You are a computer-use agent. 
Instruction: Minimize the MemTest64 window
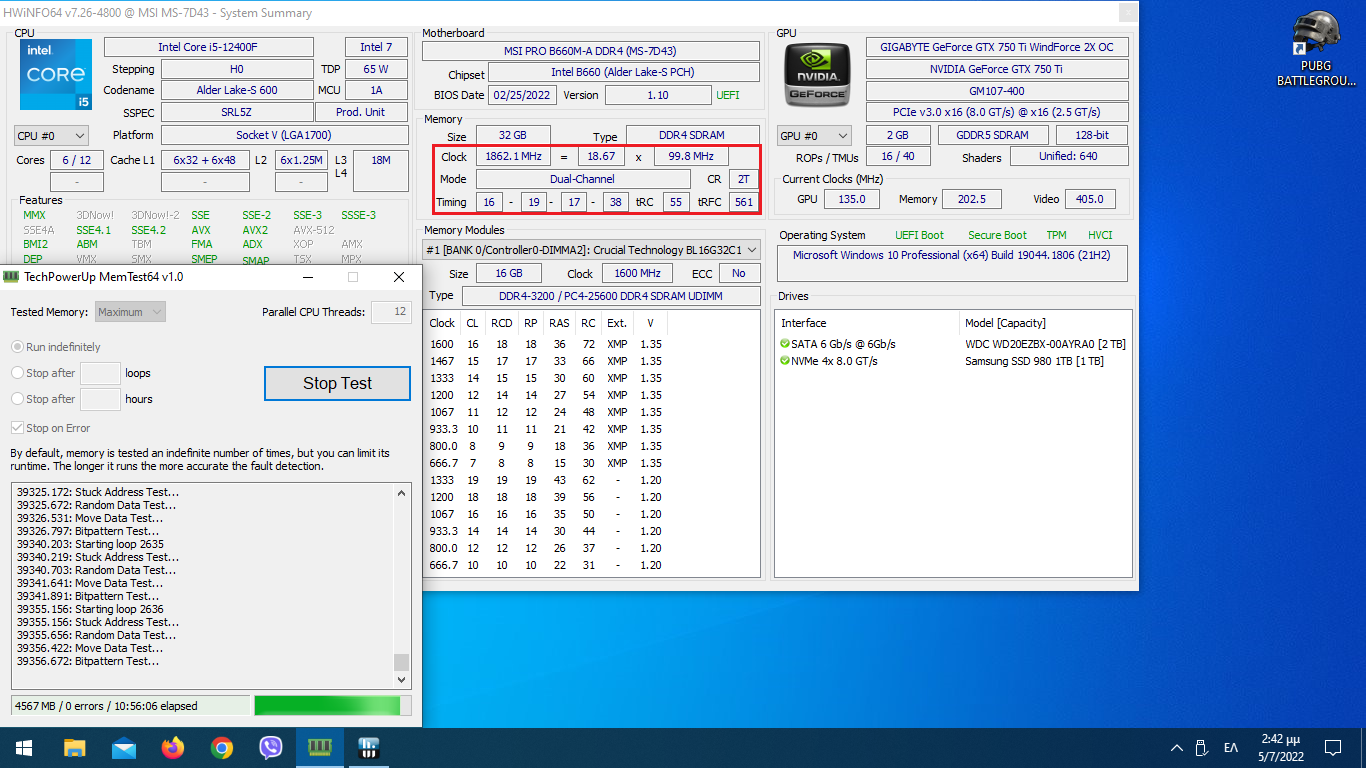pyautogui.click(x=306, y=277)
